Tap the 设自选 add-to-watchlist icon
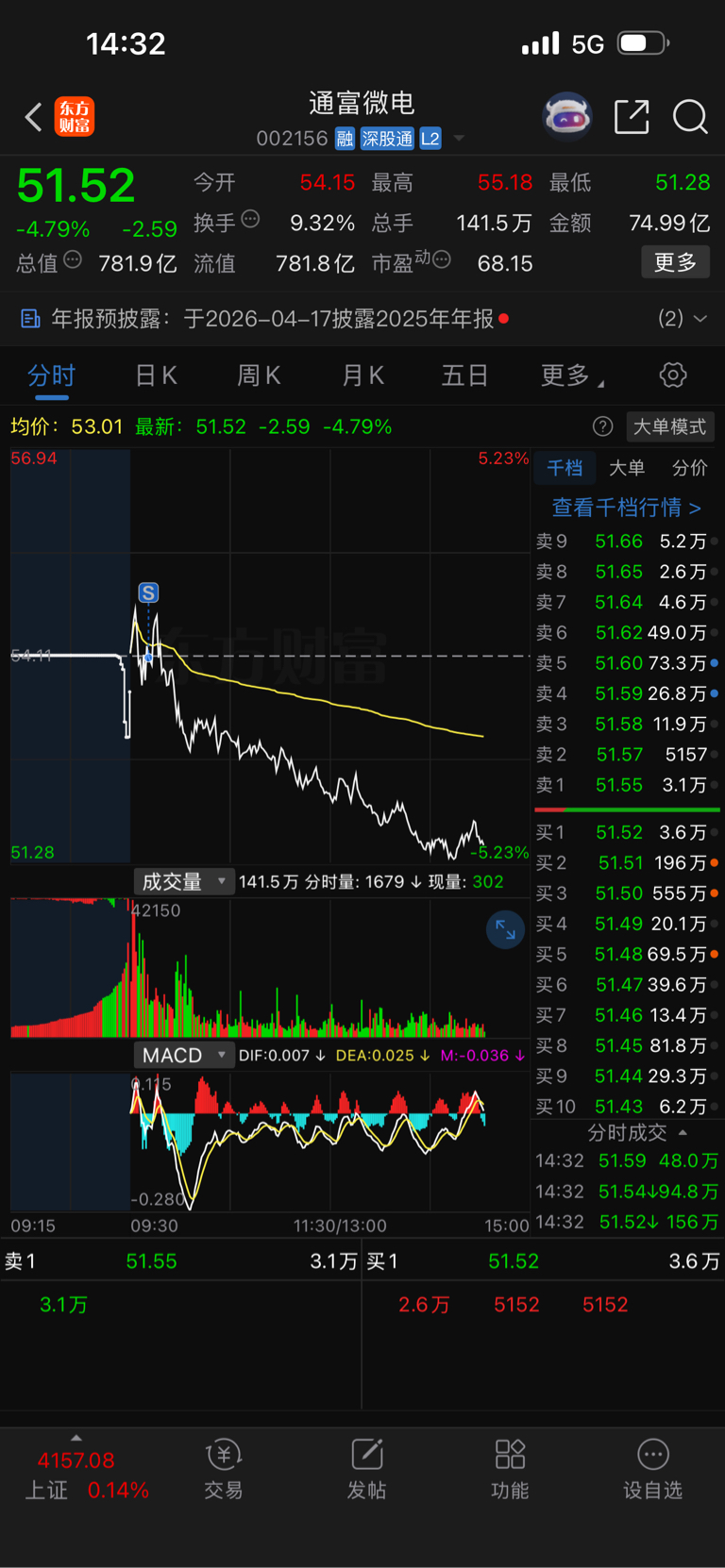Image resolution: width=725 pixels, height=1568 pixels. point(652,1470)
